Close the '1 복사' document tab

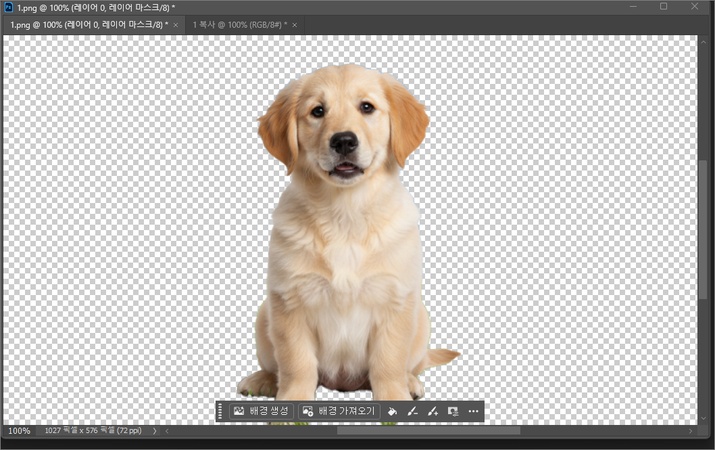pos(297,24)
